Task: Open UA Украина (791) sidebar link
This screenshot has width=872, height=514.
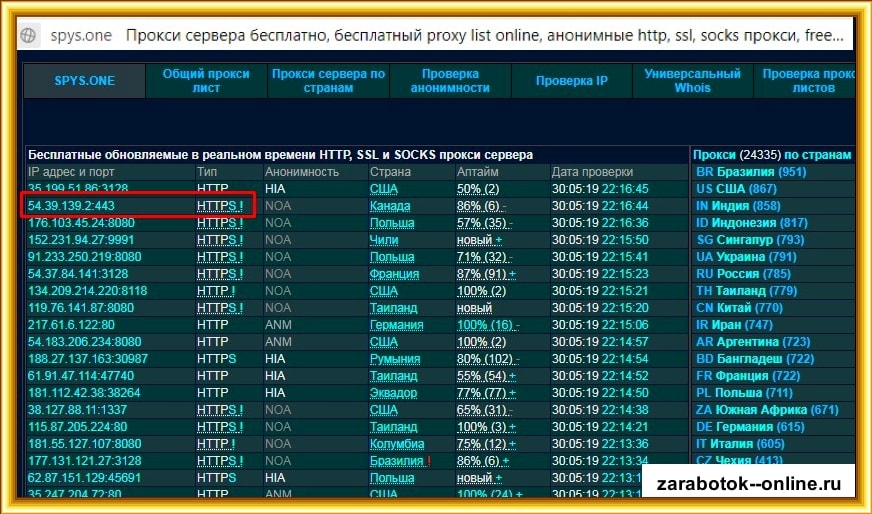Action: click(747, 257)
